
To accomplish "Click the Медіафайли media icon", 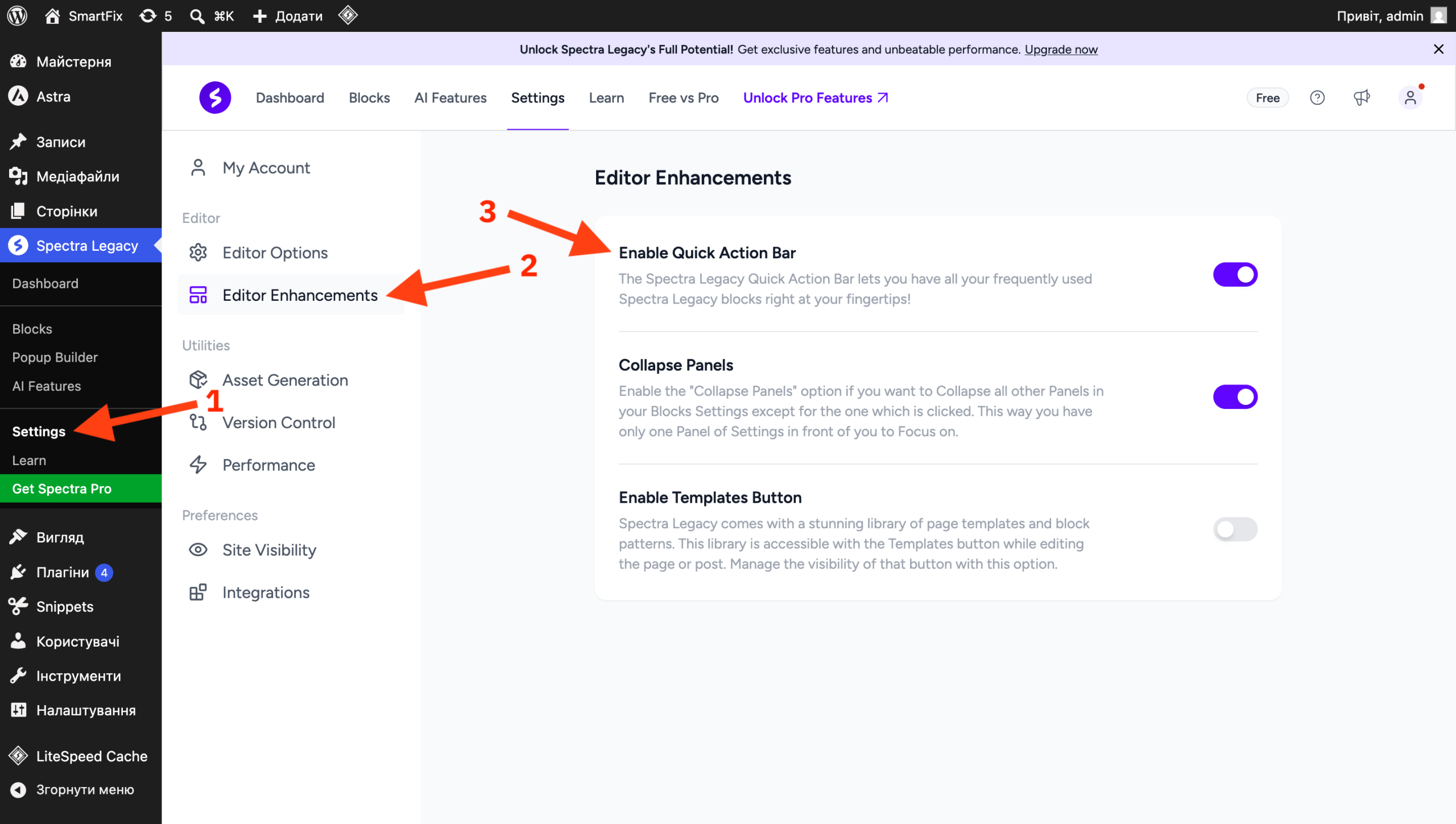I will point(18,176).
